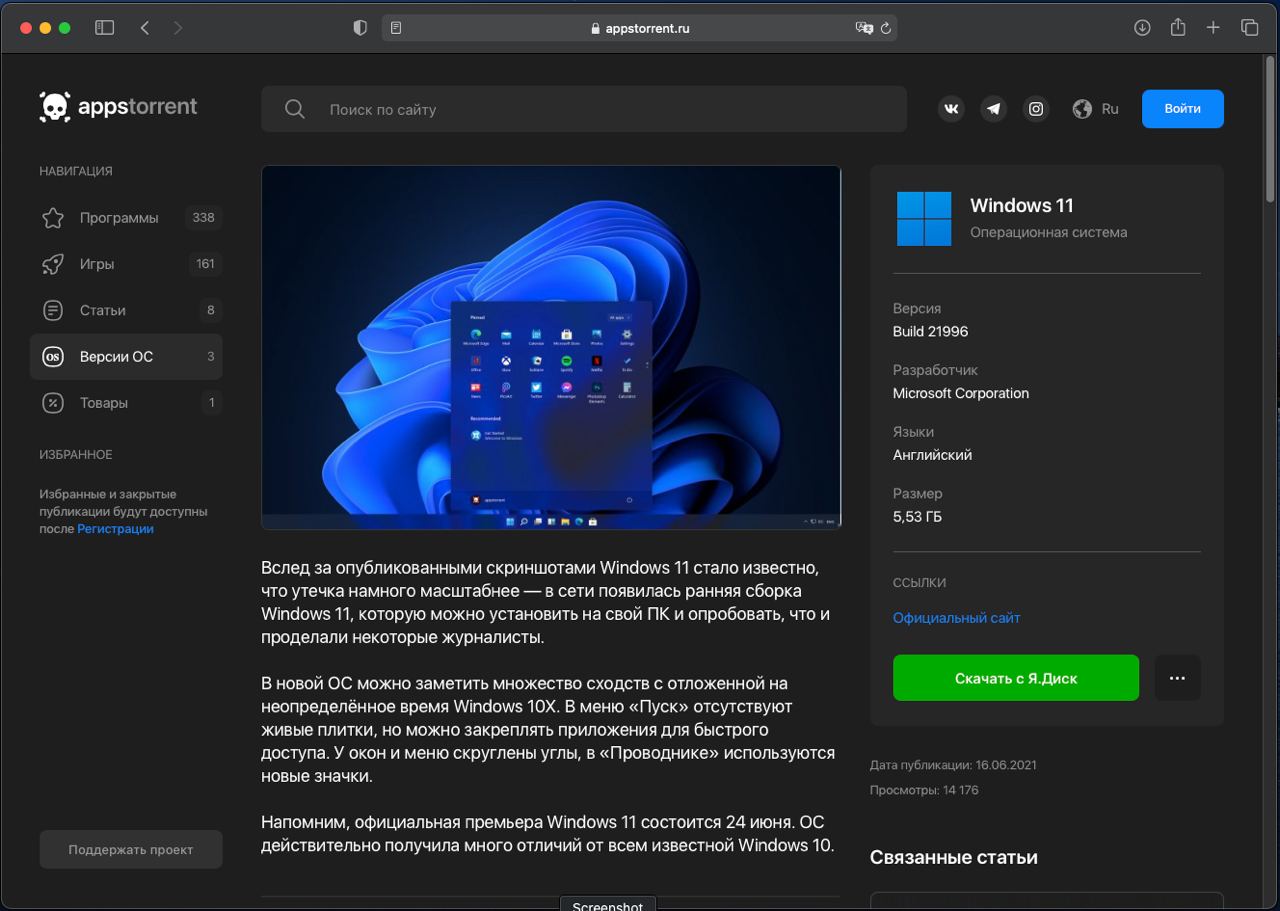Click the Дата публикации: 16.06.2021 text
Screen dimensions: 1280x911
(x=953, y=765)
